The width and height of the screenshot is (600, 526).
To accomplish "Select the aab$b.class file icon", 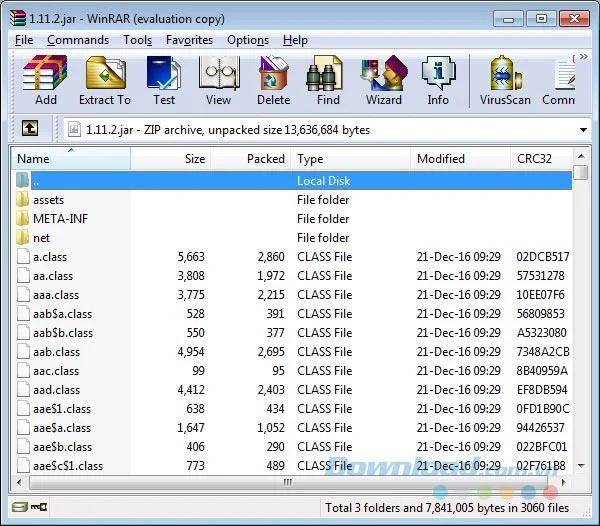I will click(x=23, y=332).
